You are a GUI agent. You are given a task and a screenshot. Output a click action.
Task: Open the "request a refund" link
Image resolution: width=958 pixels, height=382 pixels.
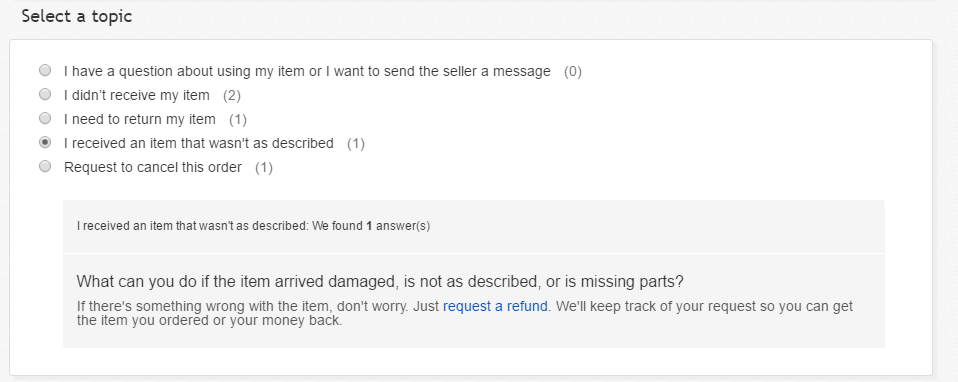coord(495,306)
